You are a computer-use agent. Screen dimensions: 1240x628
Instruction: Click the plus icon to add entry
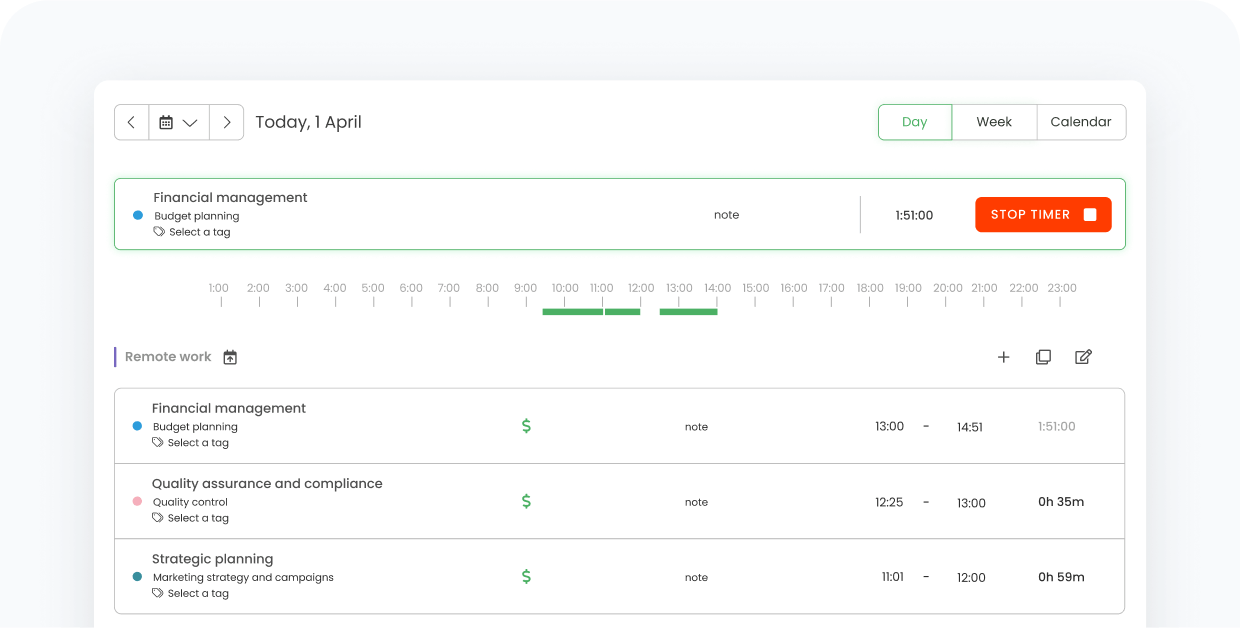click(x=1003, y=357)
